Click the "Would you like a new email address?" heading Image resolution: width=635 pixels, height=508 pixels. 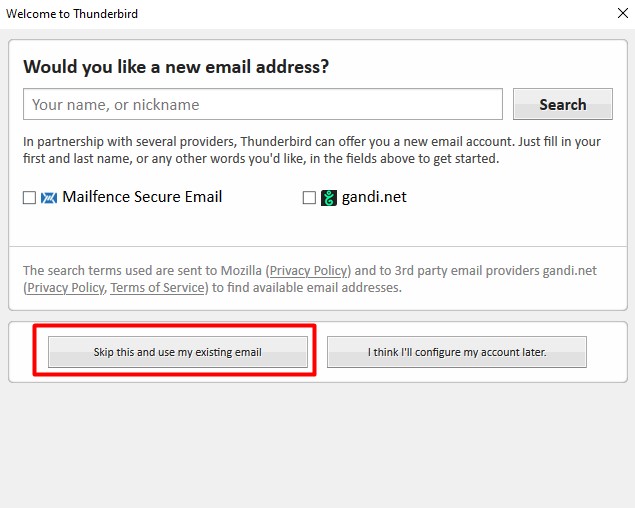point(176,67)
